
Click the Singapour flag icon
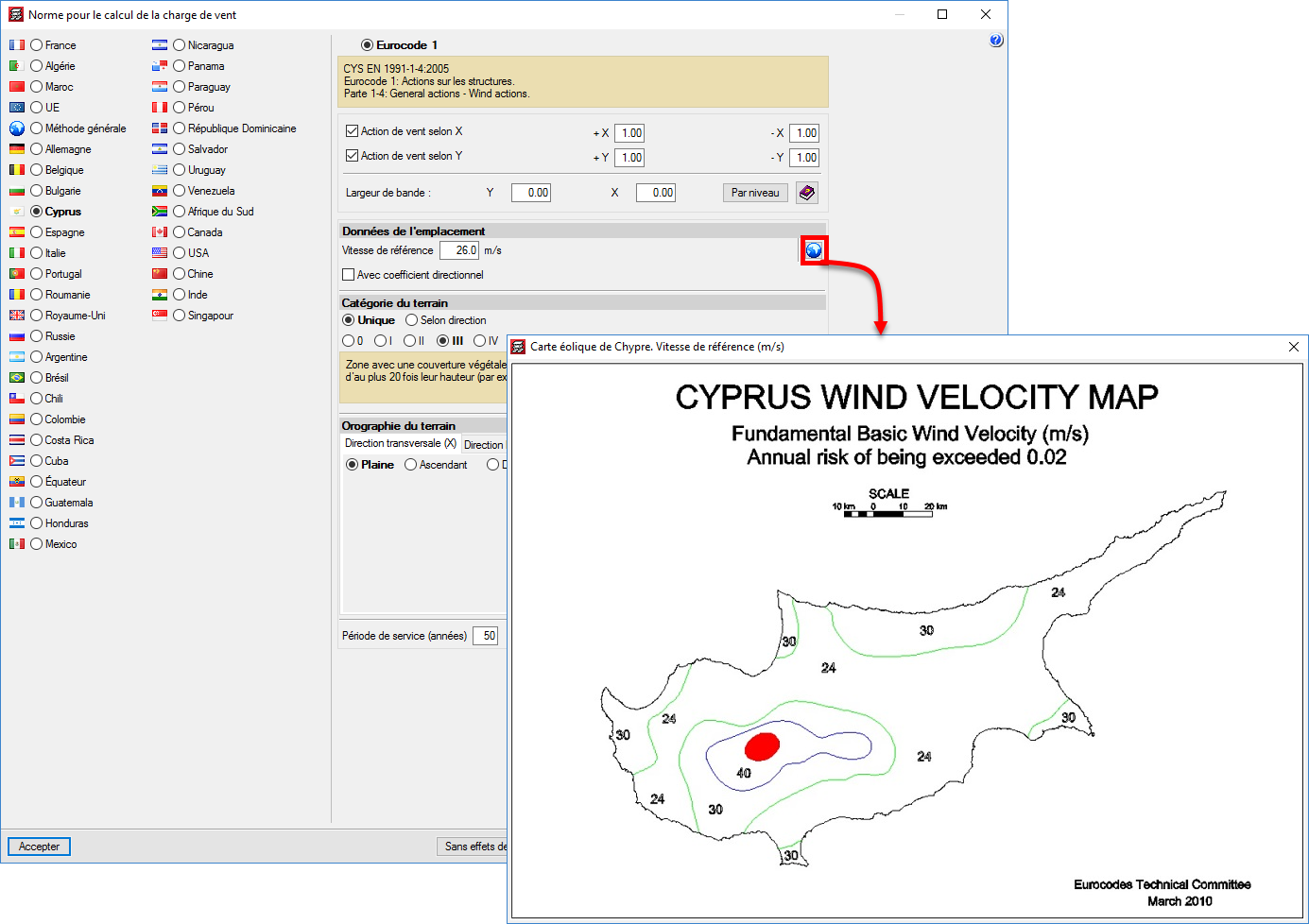click(160, 316)
